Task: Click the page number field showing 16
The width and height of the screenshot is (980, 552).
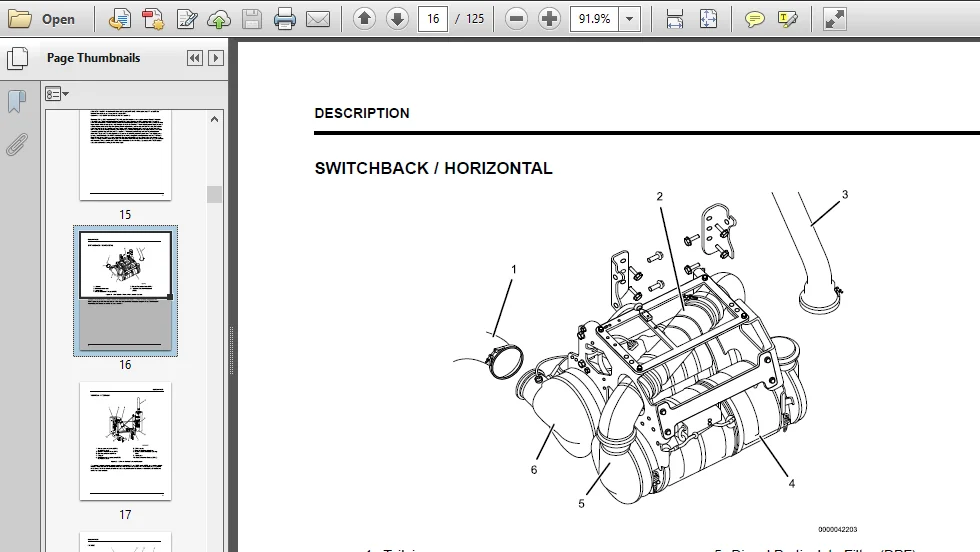Action: click(x=433, y=19)
